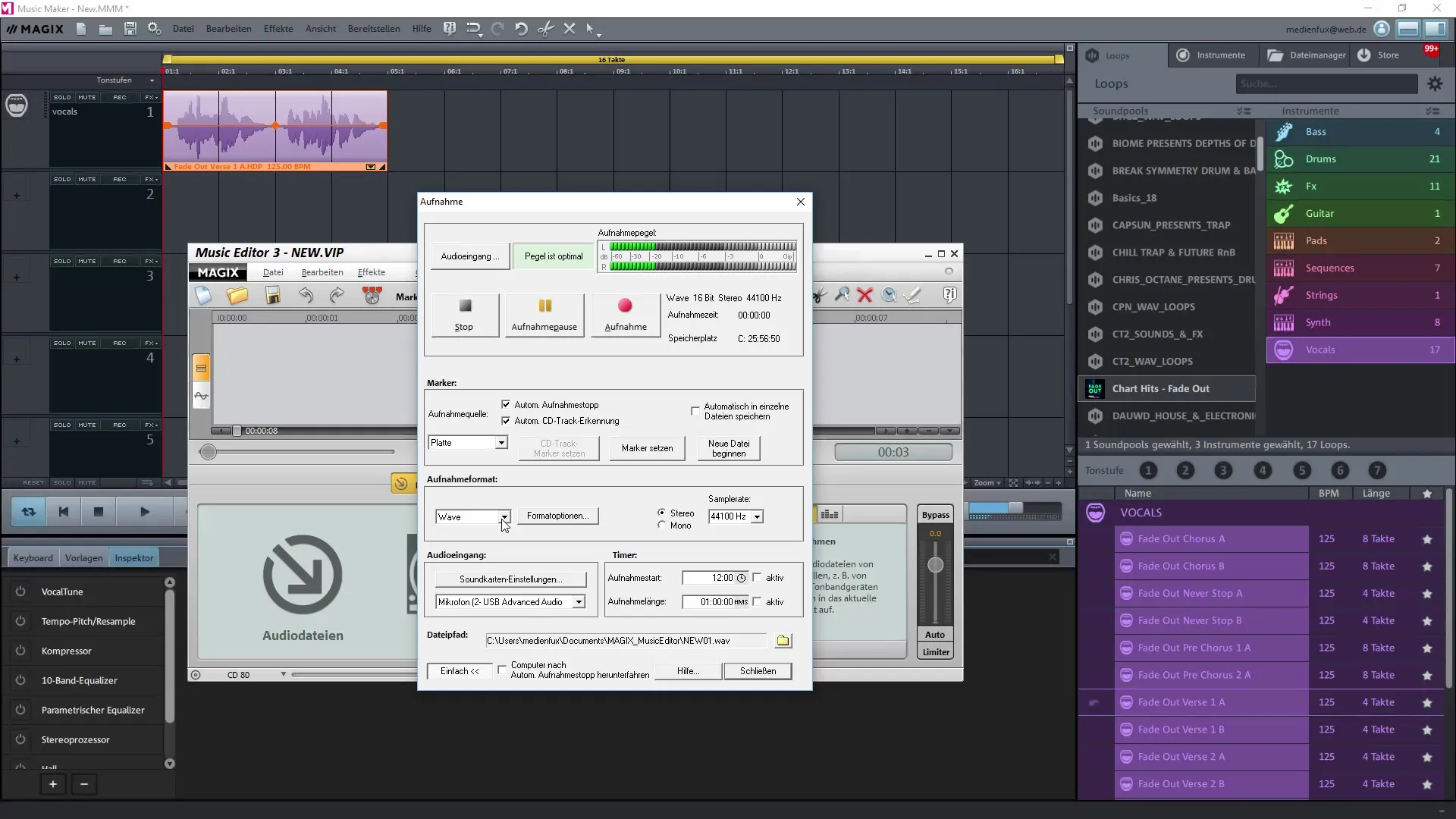Switch to the Dateimanager tab

click(x=1306, y=55)
